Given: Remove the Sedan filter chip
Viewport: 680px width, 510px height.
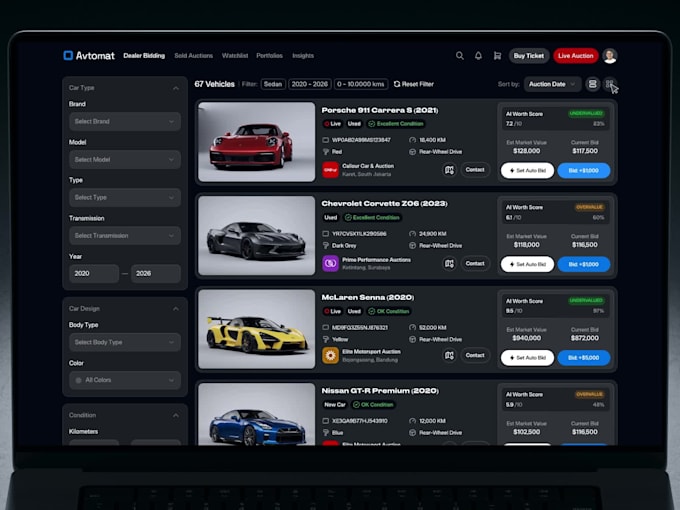Looking at the screenshot, I should point(273,84).
